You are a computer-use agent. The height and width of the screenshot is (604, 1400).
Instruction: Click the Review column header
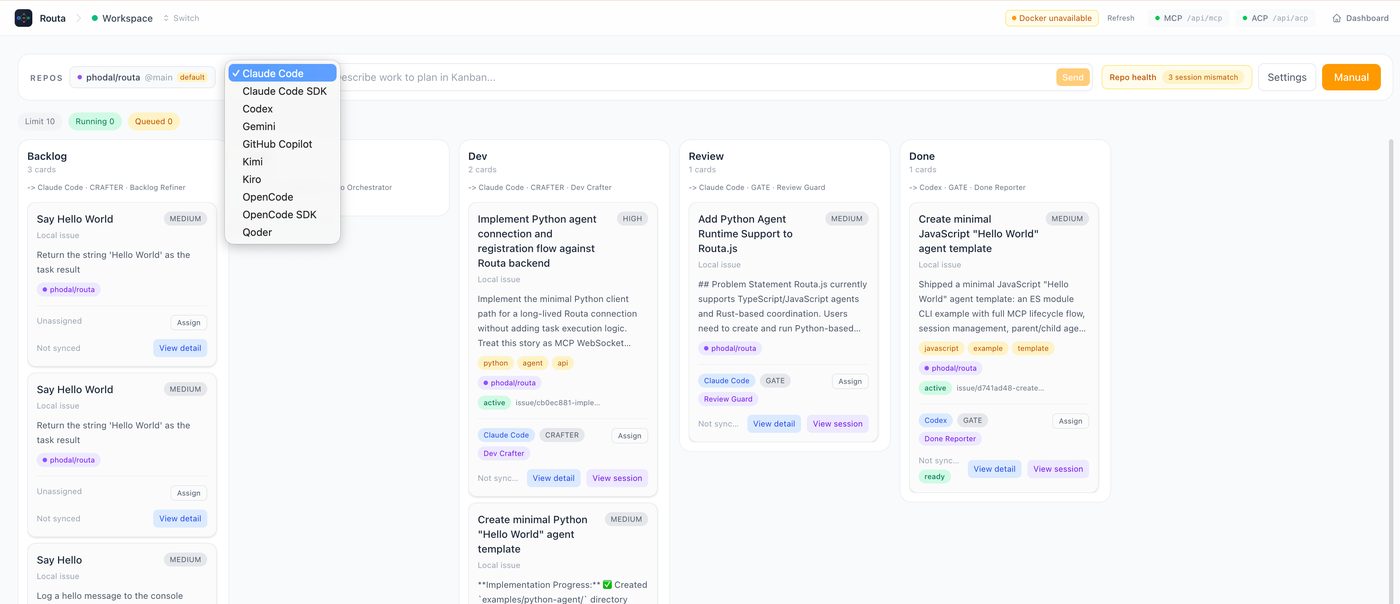click(x=706, y=156)
